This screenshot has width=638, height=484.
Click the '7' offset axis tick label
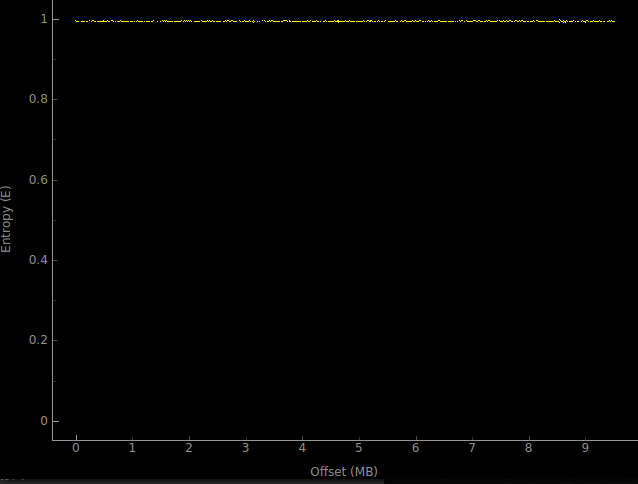[472, 448]
